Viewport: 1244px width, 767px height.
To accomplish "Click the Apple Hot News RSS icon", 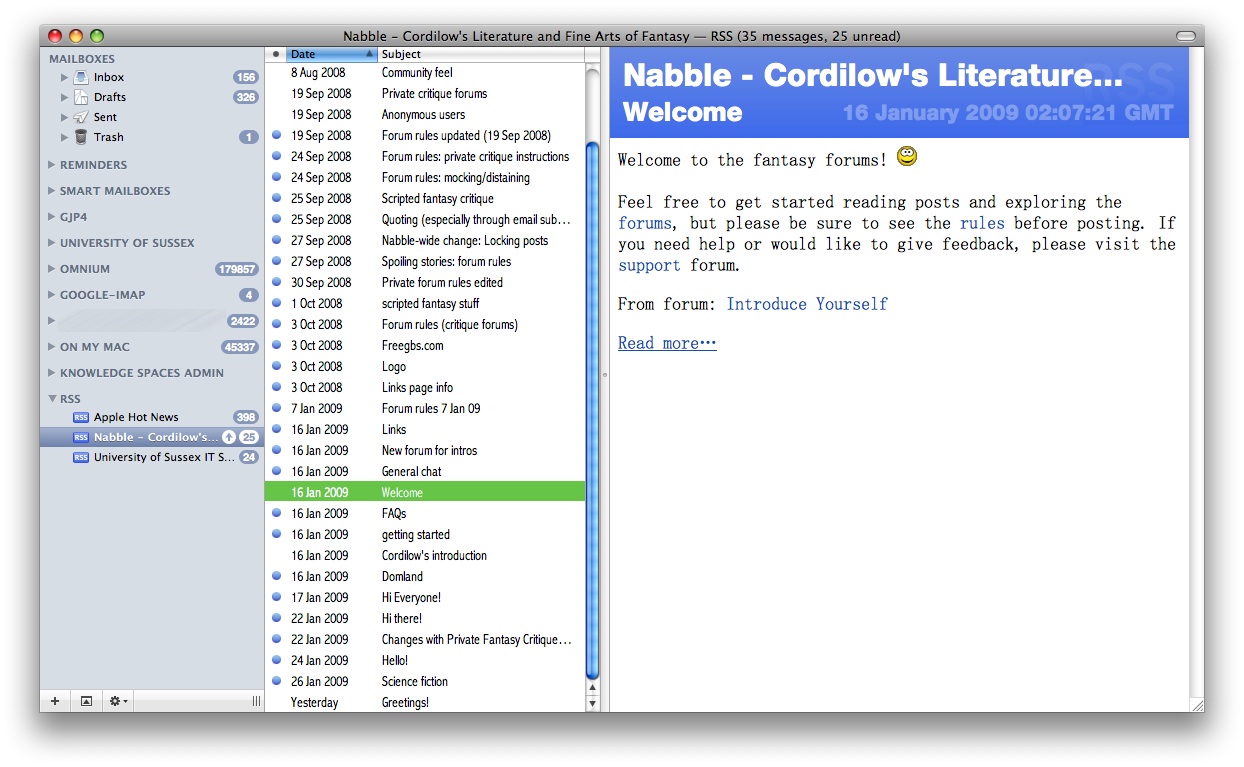I will [81, 417].
